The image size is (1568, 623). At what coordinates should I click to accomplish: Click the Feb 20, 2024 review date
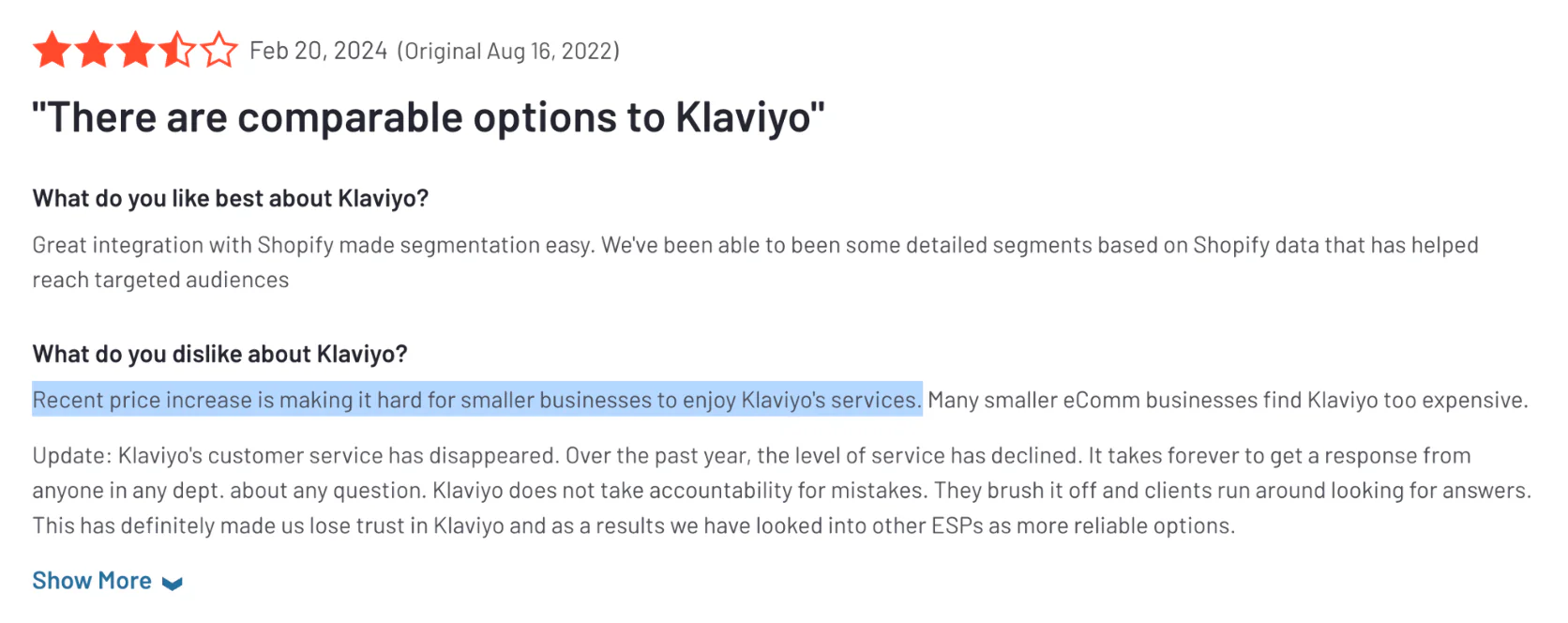click(319, 51)
